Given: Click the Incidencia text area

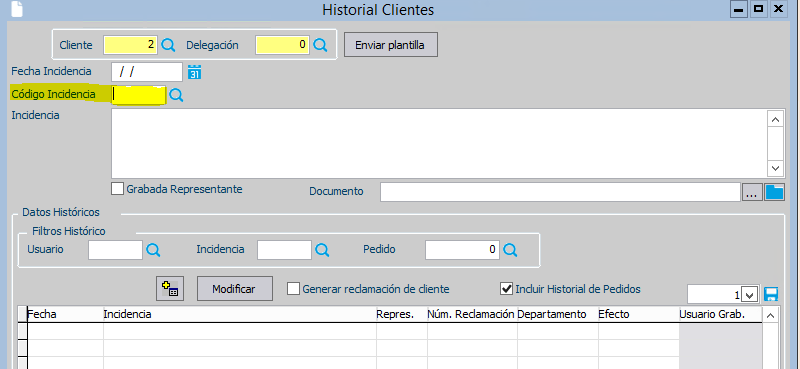Looking at the screenshot, I should 440,143.
